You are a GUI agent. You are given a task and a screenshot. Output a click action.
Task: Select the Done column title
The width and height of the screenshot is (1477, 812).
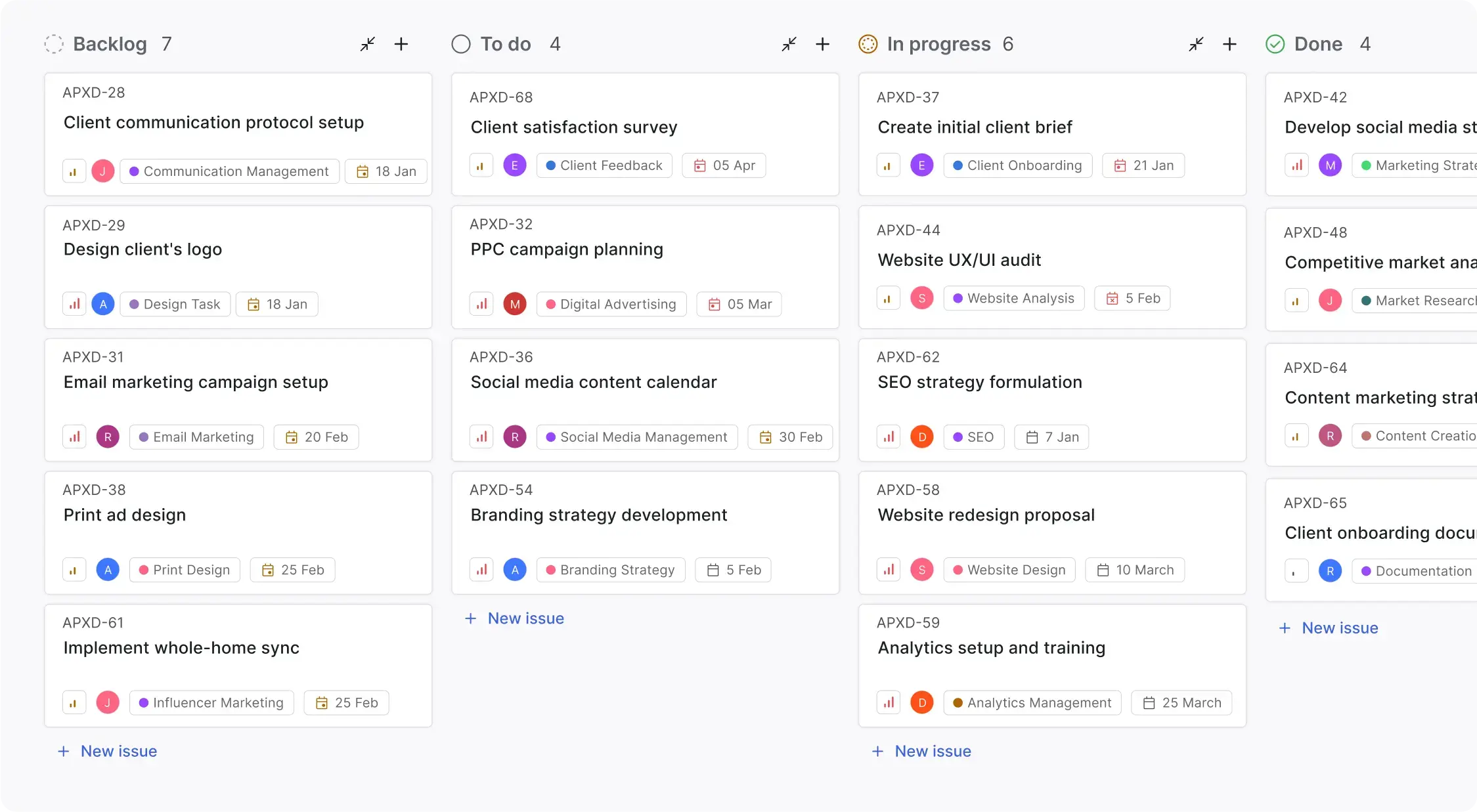click(x=1317, y=43)
